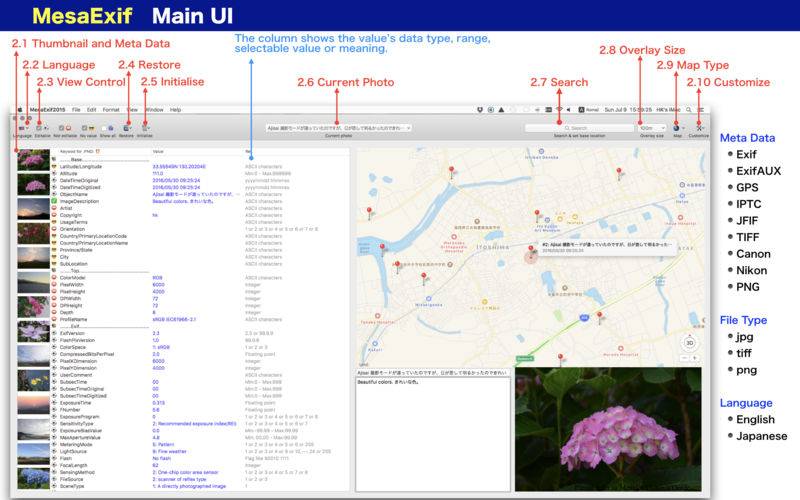Open the Initialise toolbar dropdown
The width and height of the screenshot is (800, 500).
[x=145, y=129]
